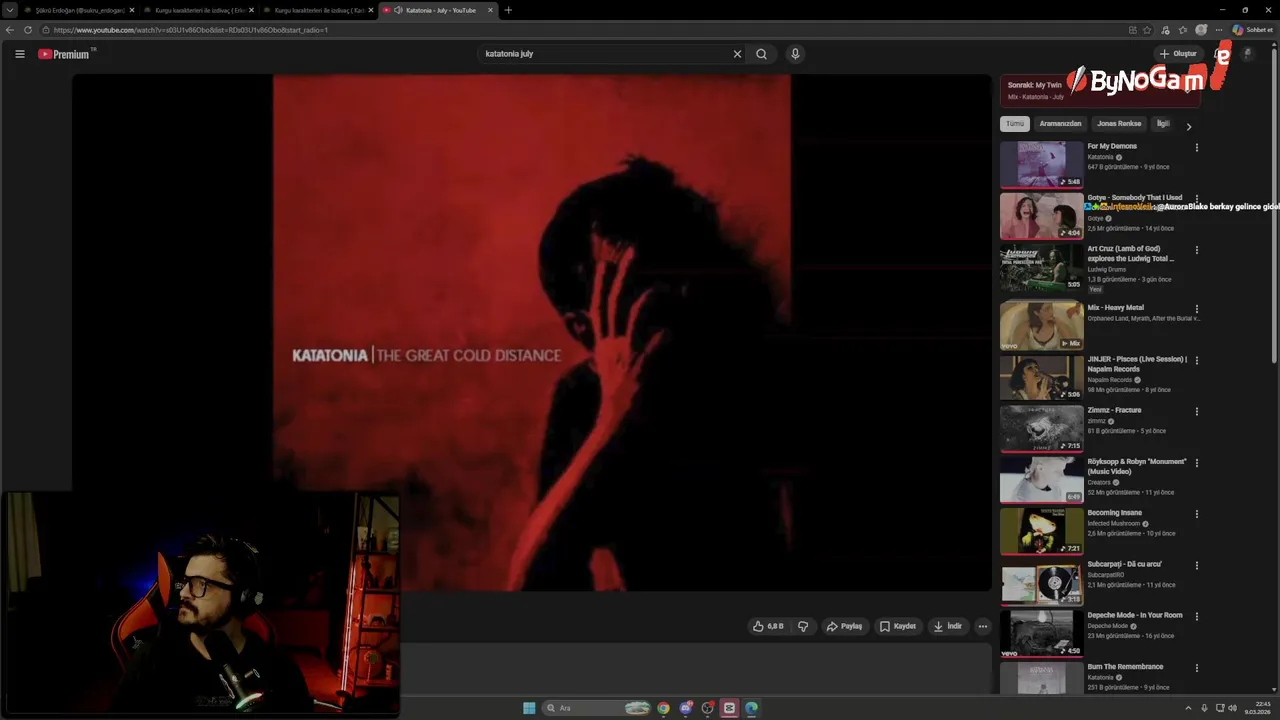Clear the search box with the X
The image size is (1280, 720).
737,54
